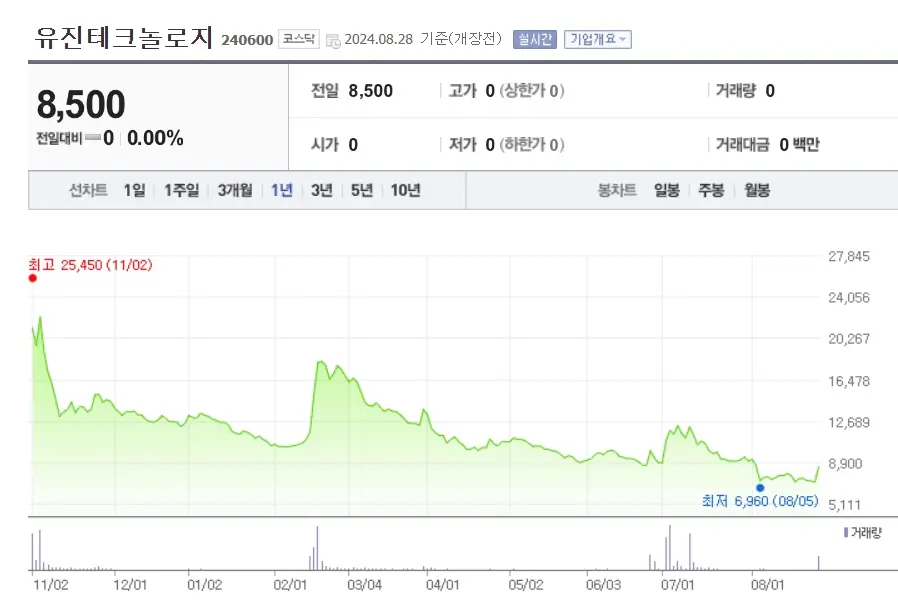This screenshot has height=609, width=898.
Task: Switch to the 3개월 chart view
Action: 233,189
